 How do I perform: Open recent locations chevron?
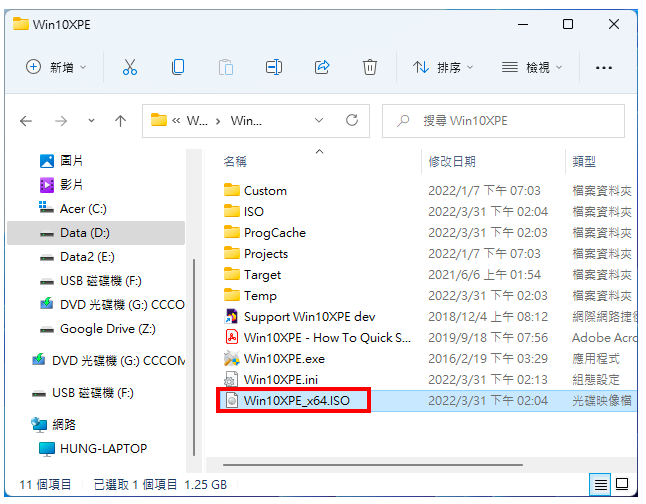(91, 121)
